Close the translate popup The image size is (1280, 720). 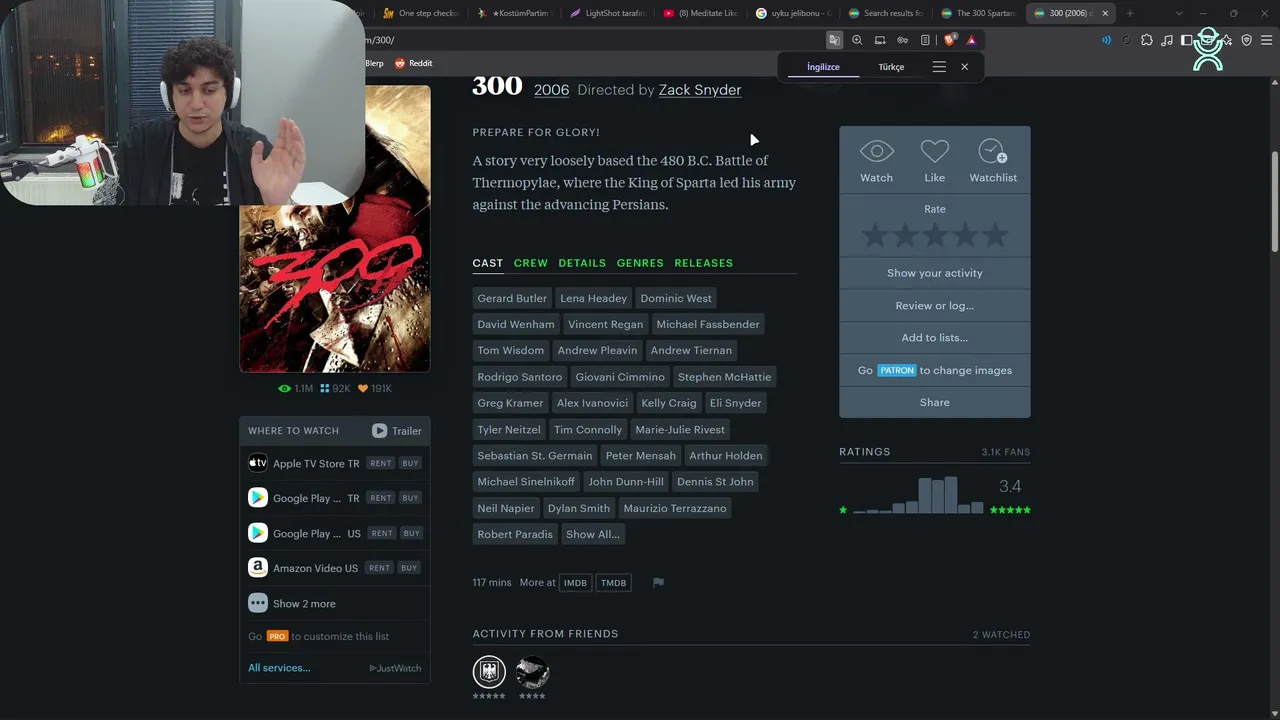(x=964, y=67)
